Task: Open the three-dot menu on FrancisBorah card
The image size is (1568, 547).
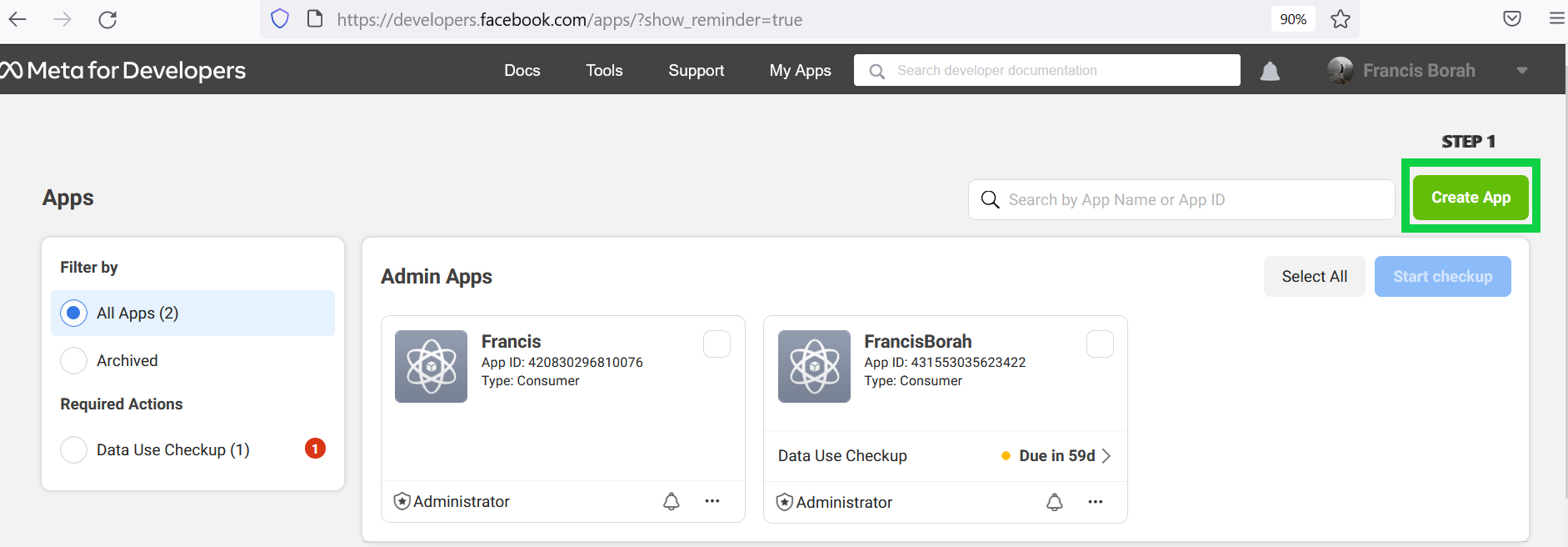Action: (x=1096, y=502)
